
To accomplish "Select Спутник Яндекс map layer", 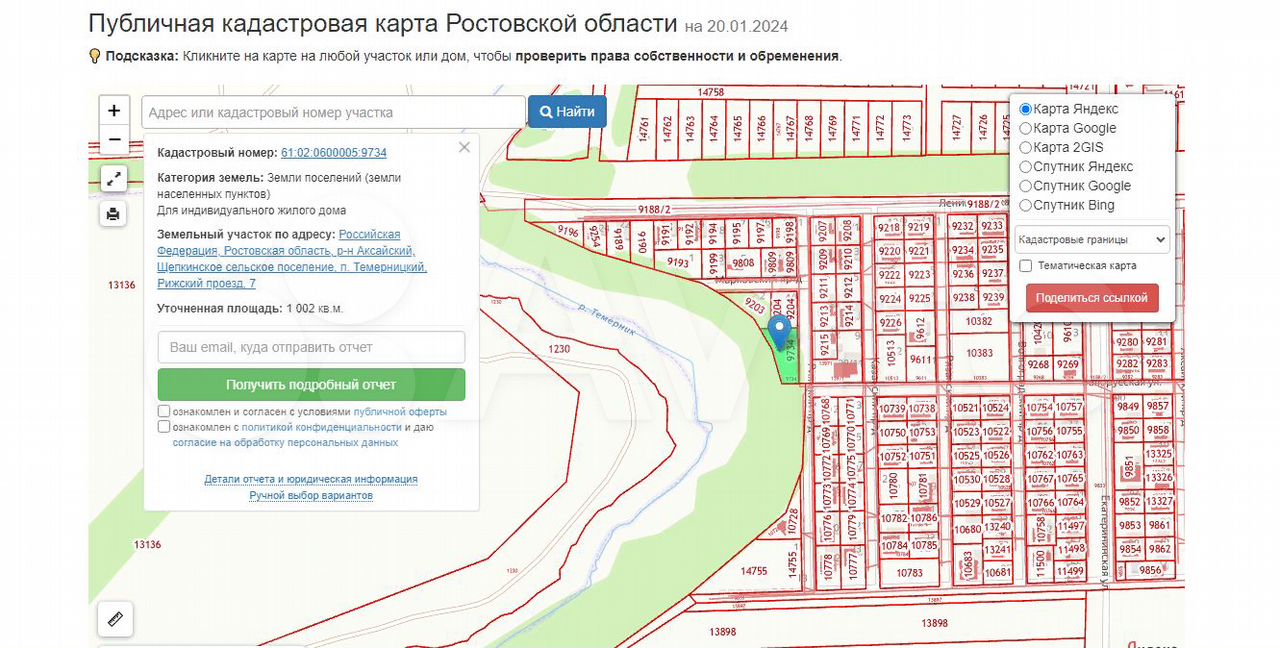I will pos(1025,167).
